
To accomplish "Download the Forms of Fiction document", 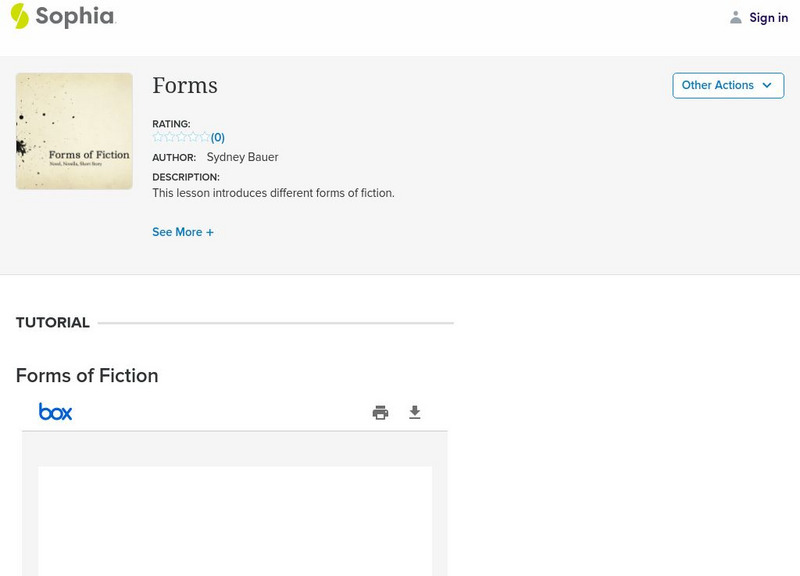I will click(415, 412).
